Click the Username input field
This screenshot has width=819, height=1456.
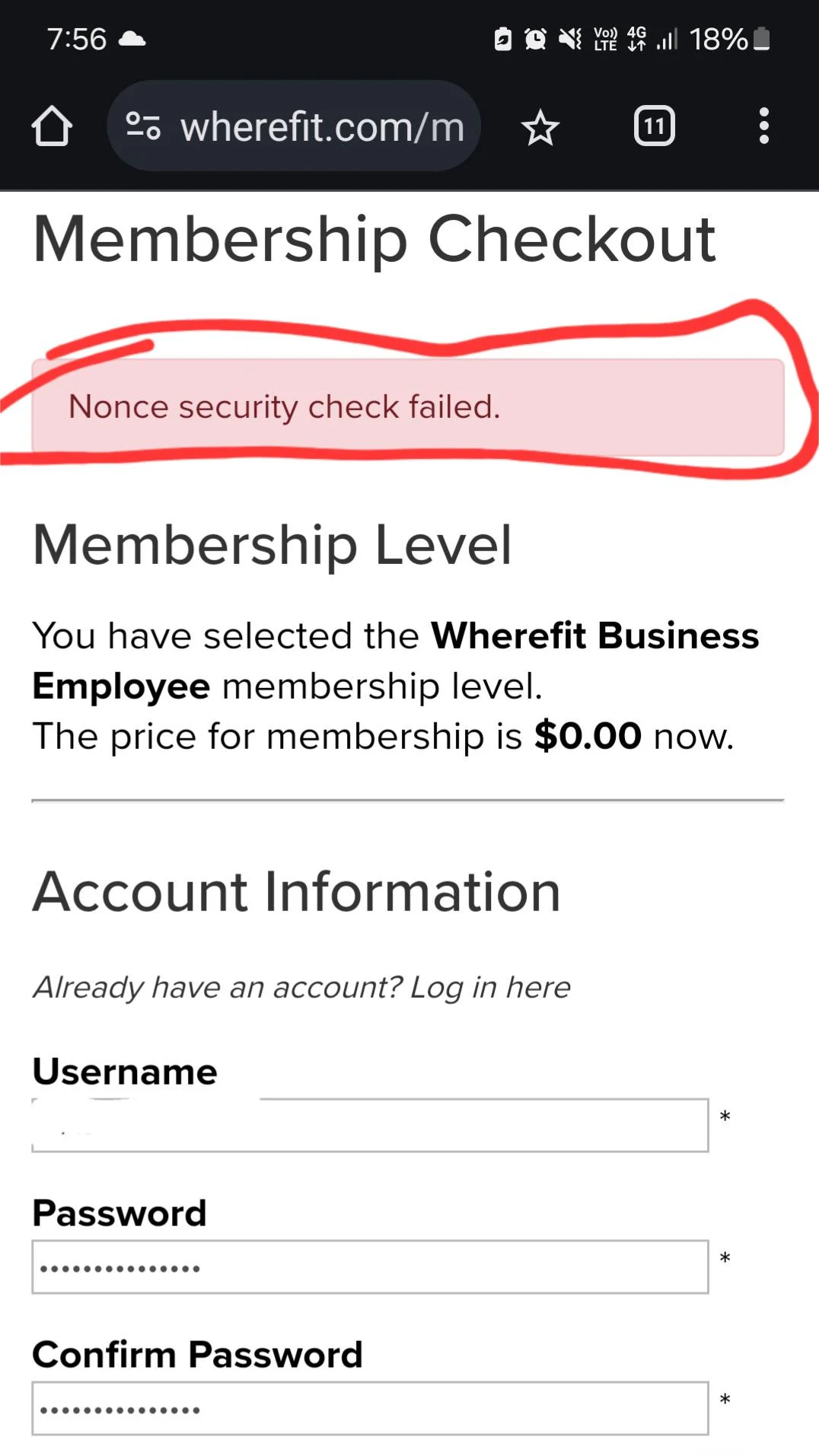370,1124
